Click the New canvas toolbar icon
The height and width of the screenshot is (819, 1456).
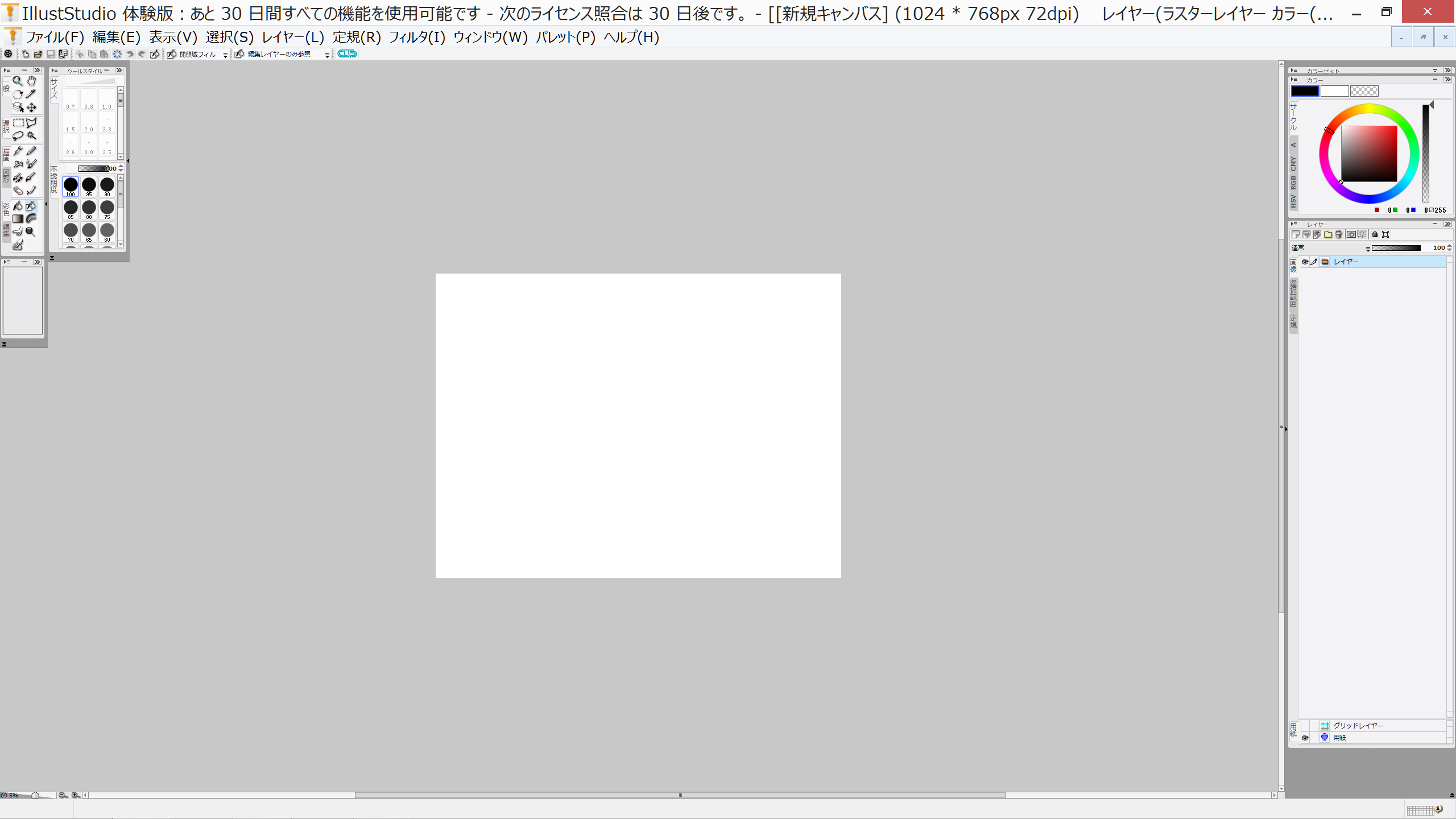[x=25, y=54]
